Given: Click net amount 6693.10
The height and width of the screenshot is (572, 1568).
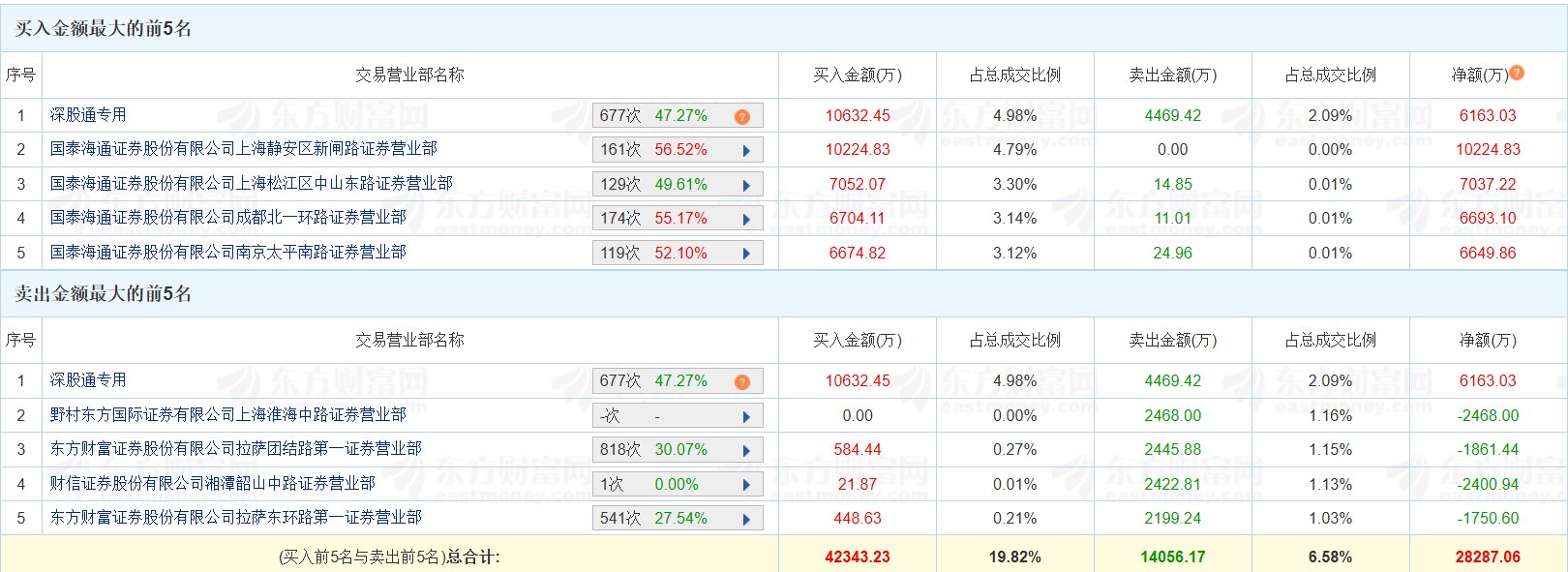Looking at the screenshot, I should point(1489,218).
